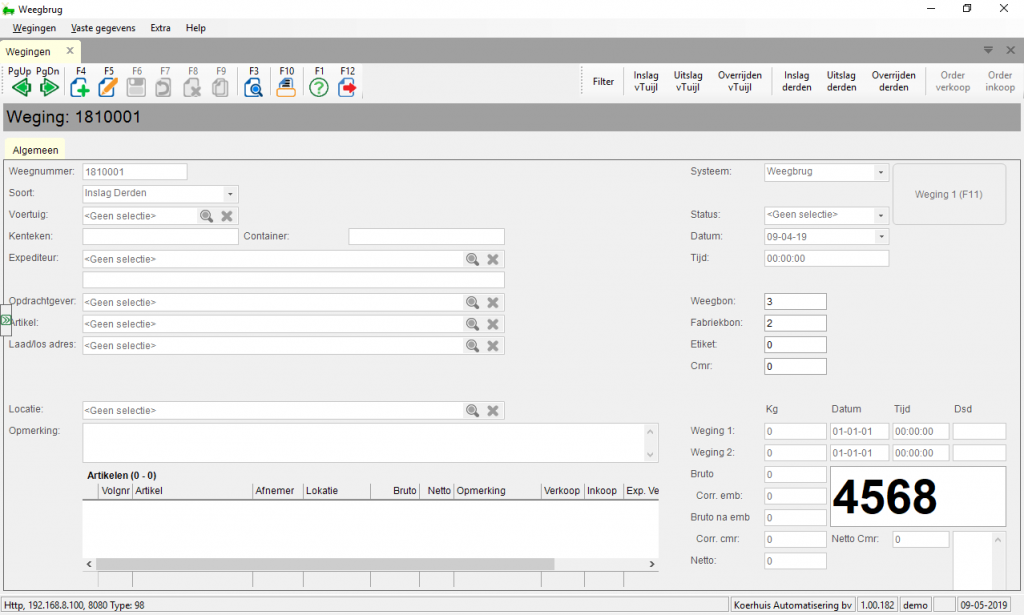Open help with F1 question icon
The width and height of the screenshot is (1024, 615).
tap(319, 87)
